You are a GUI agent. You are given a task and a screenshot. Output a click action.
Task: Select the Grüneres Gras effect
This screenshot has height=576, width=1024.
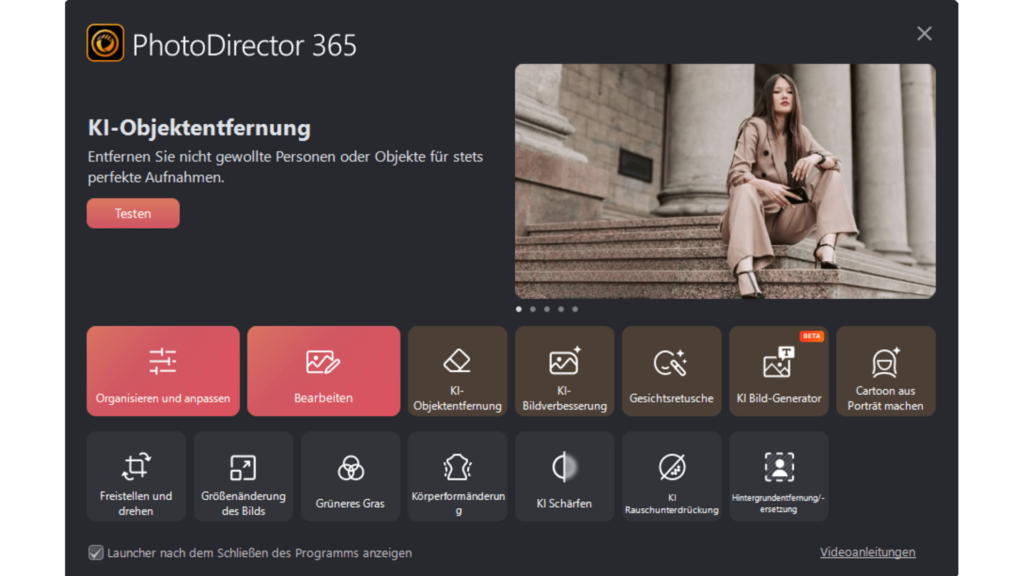coord(350,476)
